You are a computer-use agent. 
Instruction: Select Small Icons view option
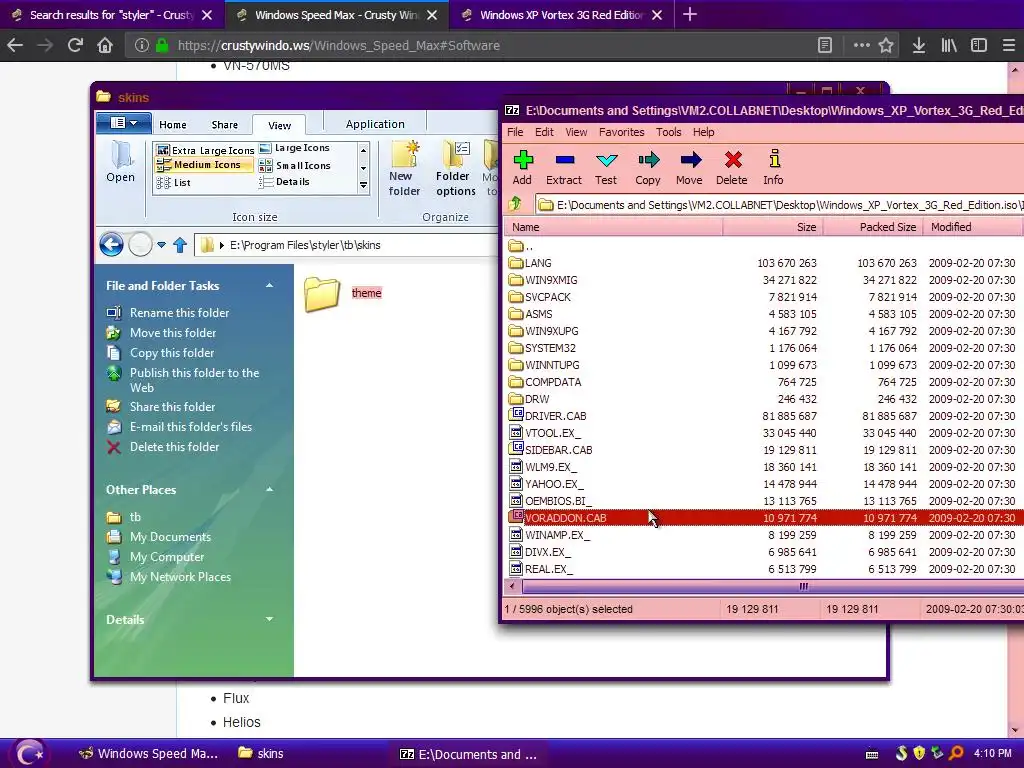295,166
